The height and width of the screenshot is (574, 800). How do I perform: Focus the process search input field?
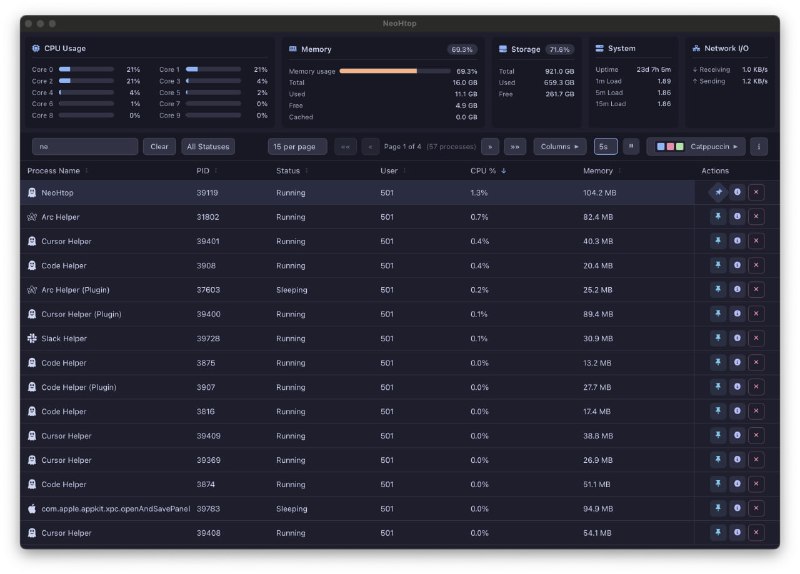tap(84, 146)
